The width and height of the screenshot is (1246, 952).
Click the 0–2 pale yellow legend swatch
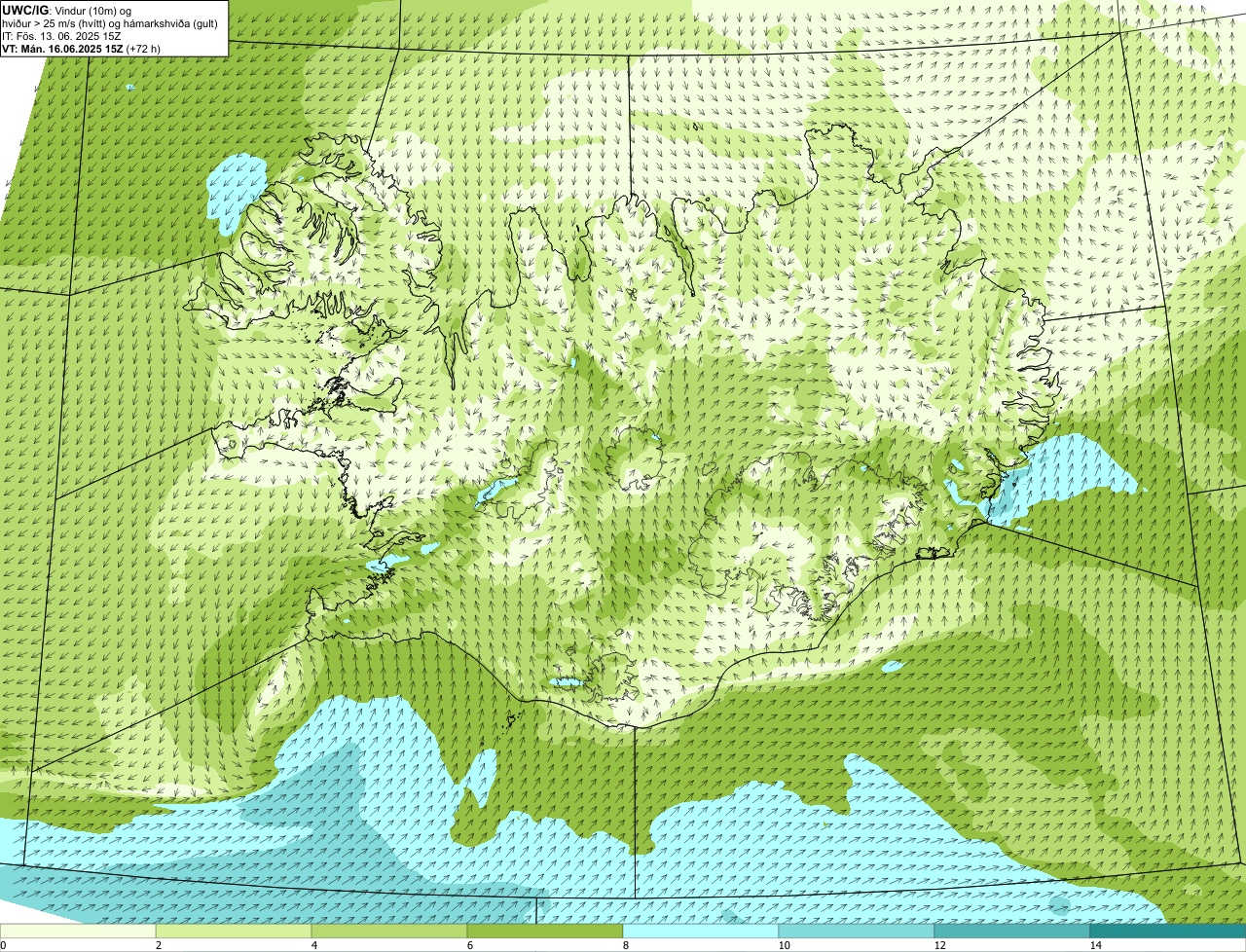(78, 931)
